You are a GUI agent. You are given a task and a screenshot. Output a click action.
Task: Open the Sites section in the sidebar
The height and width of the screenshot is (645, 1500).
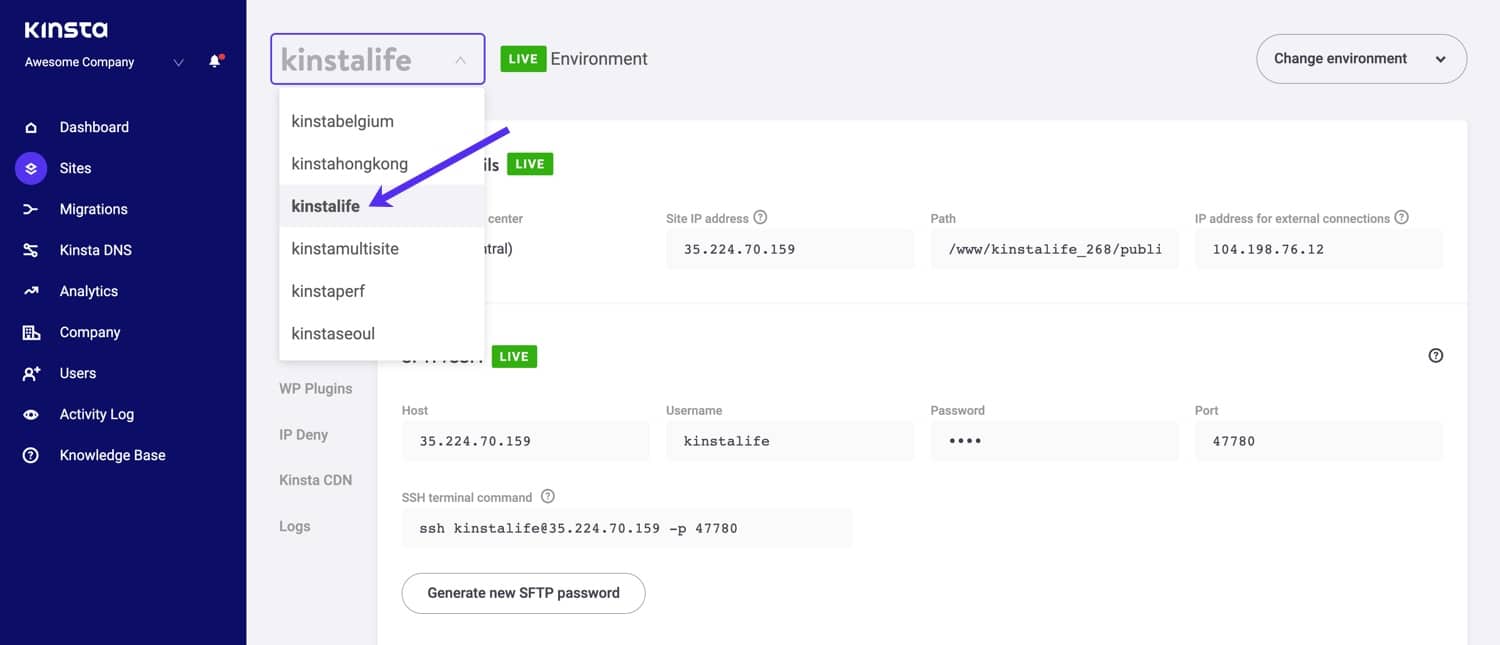[75, 168]
